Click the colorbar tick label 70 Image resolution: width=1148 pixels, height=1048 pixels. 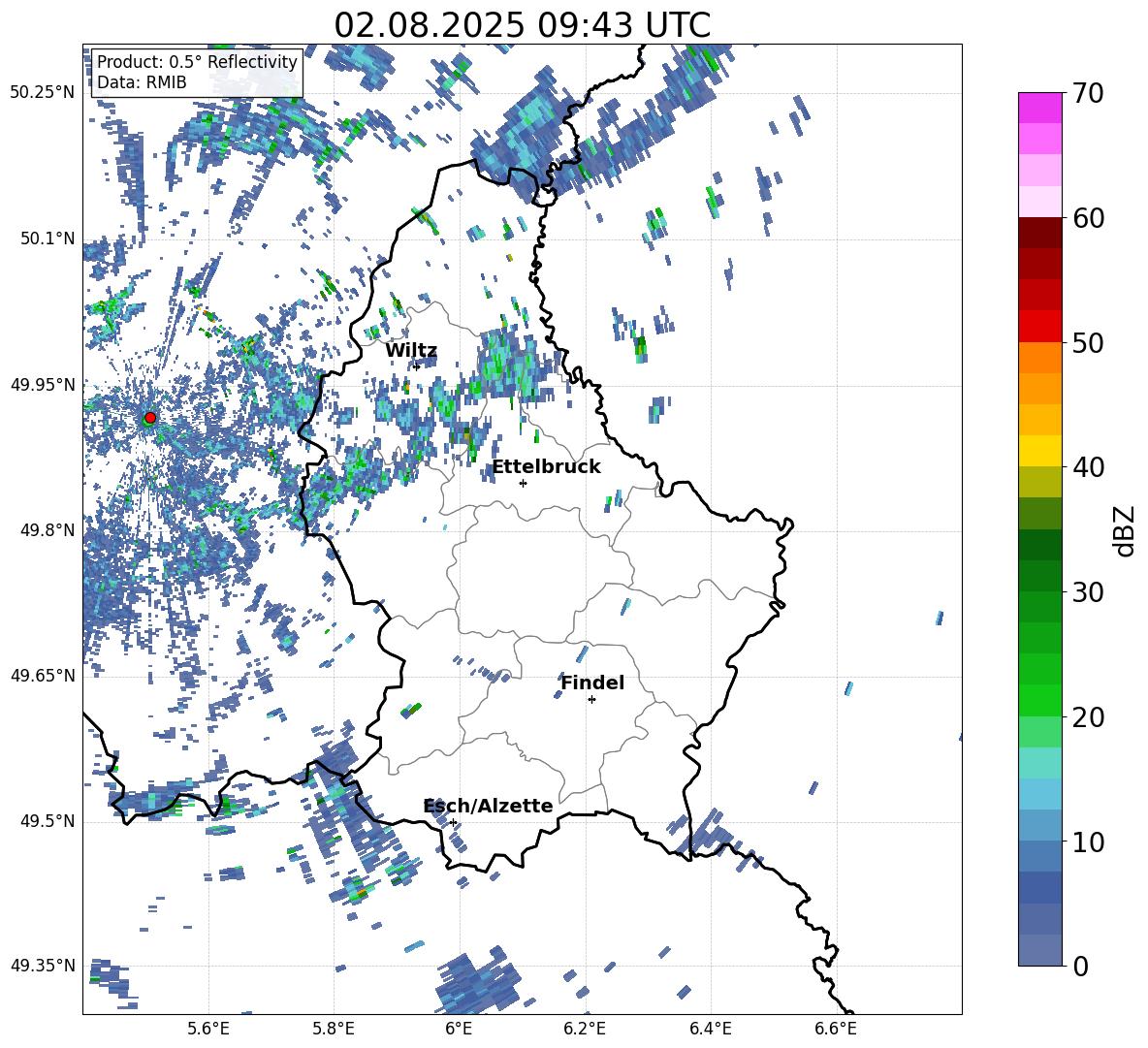click(x=1088, y=93)
